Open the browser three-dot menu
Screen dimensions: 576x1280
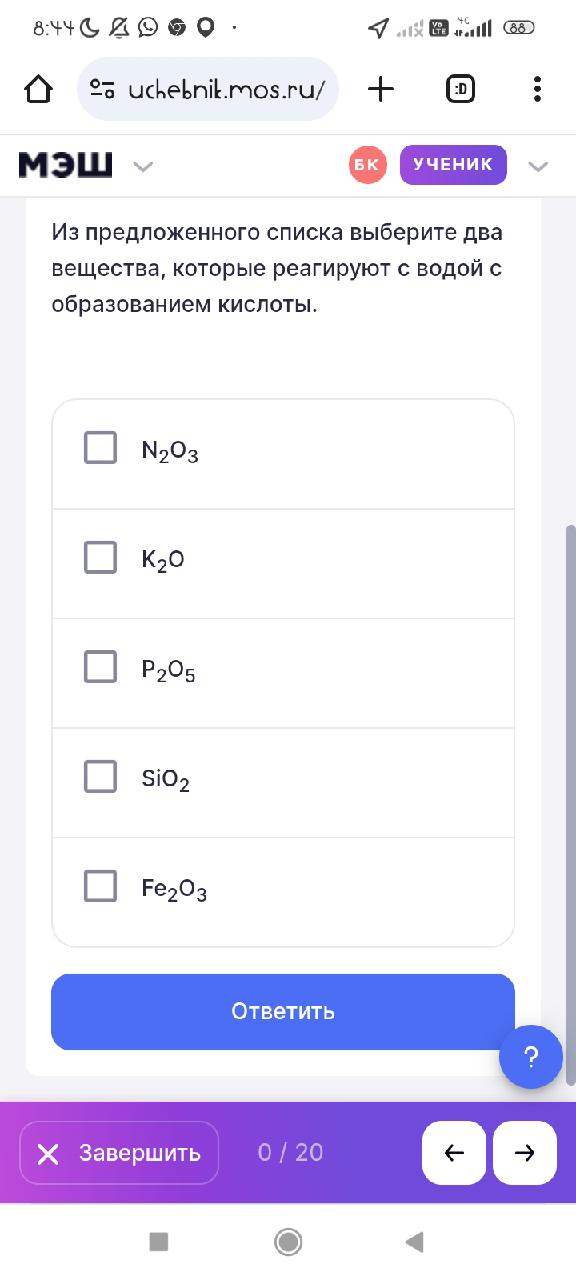(537, 90)
